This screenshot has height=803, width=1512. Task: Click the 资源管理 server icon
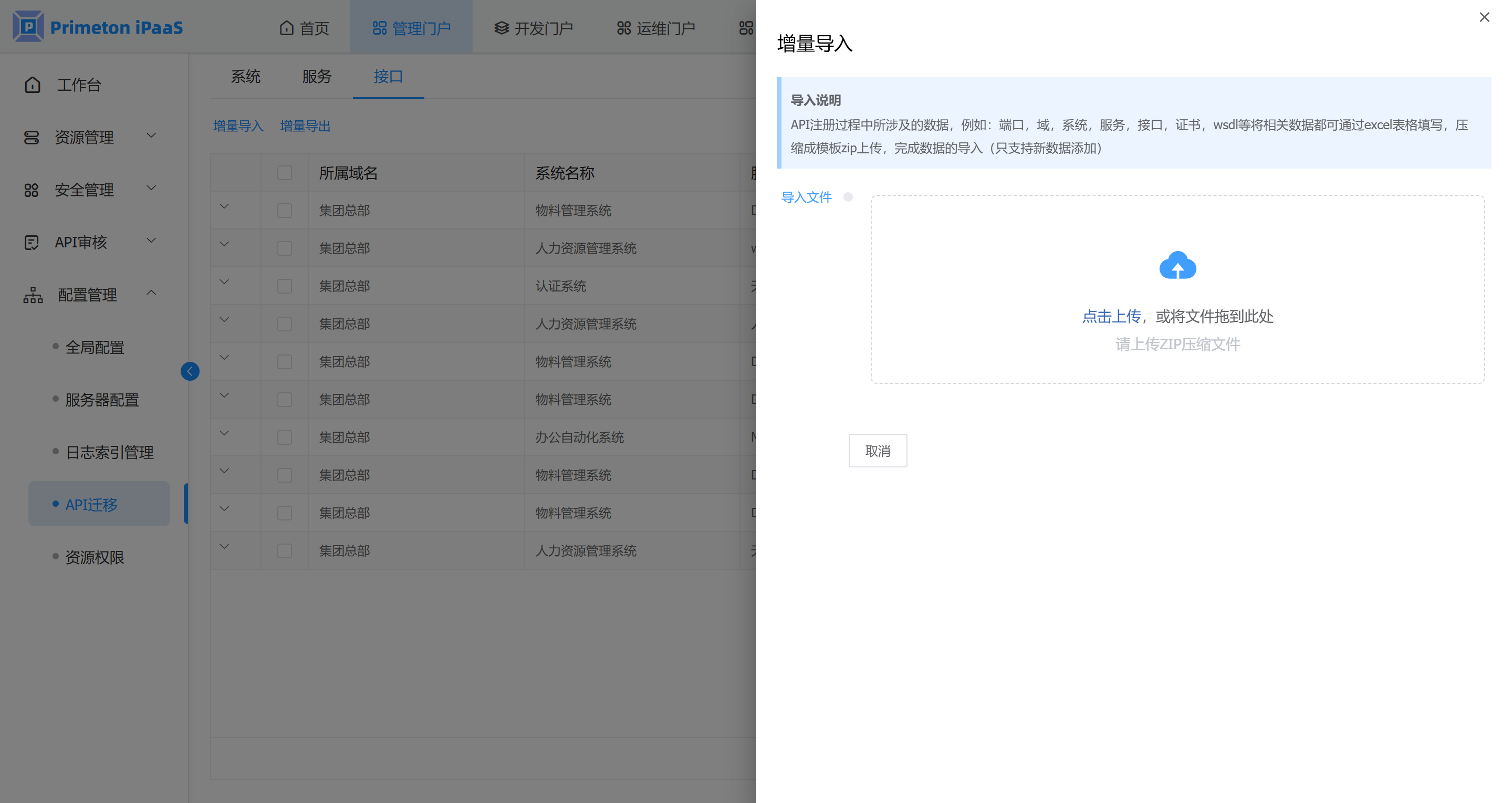pos(31,138)
